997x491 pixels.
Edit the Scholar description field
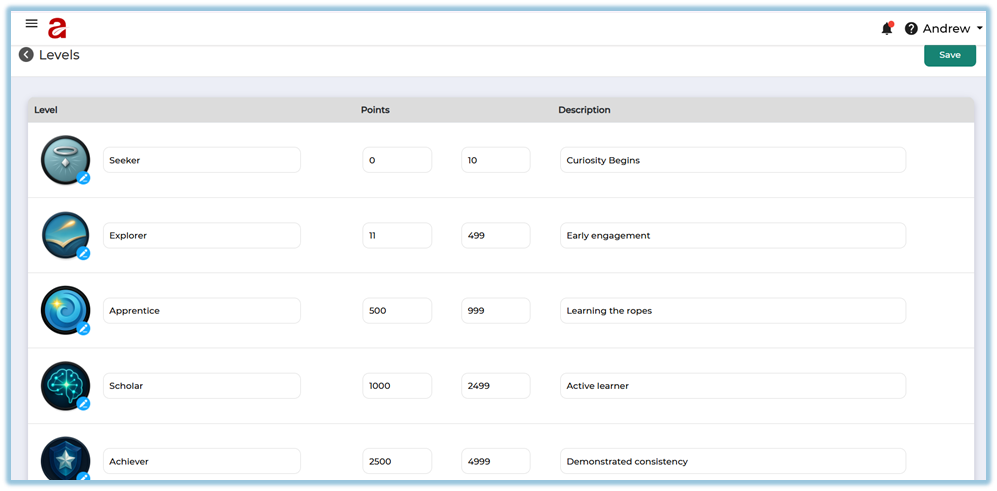tap(732, 386)
